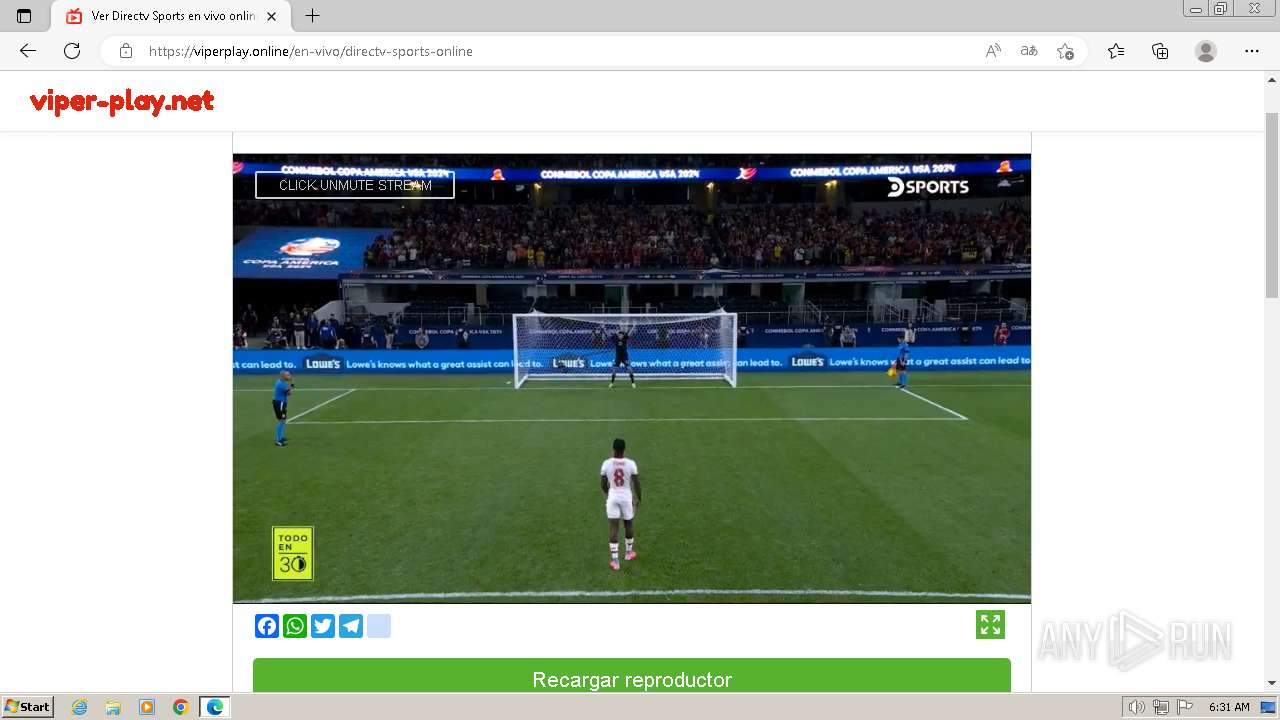Open the player in fullscreen
The width and height of the screenshot is (1280, 720).
[990, 625]
